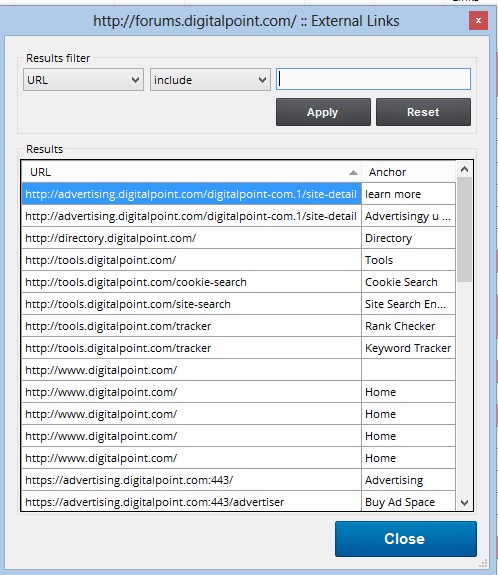Click the results scrollbar down arrow
Viewport: 498px width, 575px height.
click(464, 502)
